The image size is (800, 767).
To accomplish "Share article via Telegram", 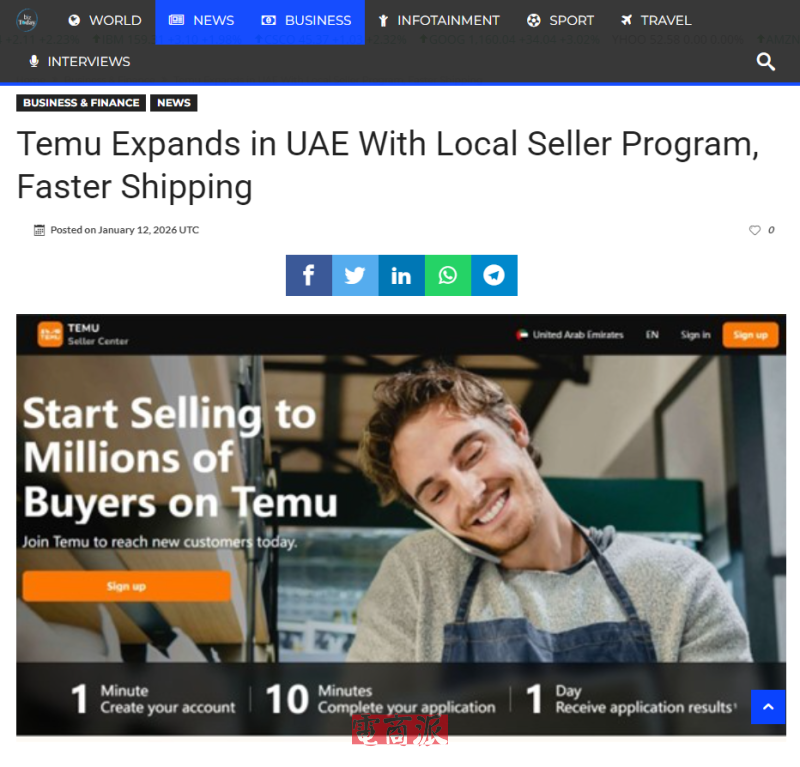I will [494, 276].
